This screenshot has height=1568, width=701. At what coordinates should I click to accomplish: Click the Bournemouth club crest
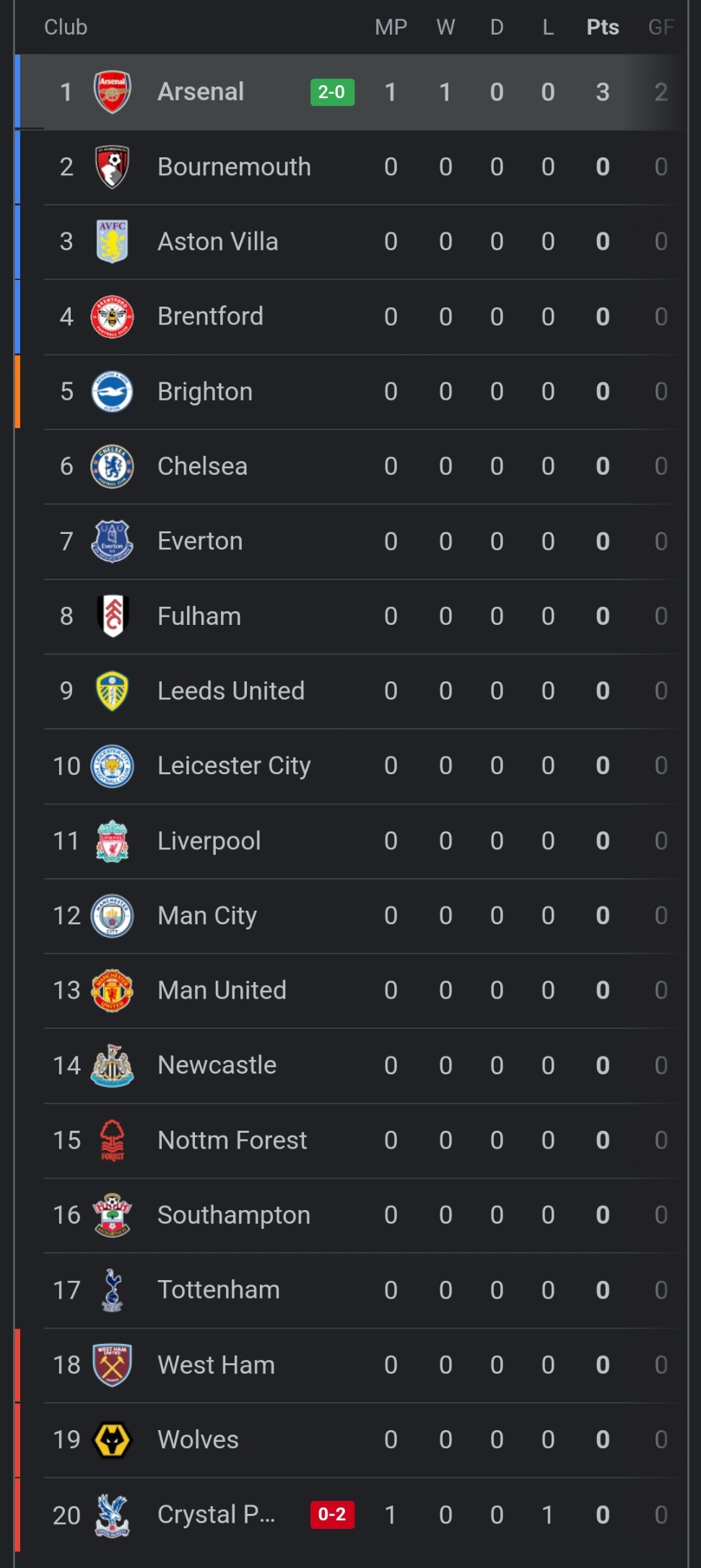112,167
